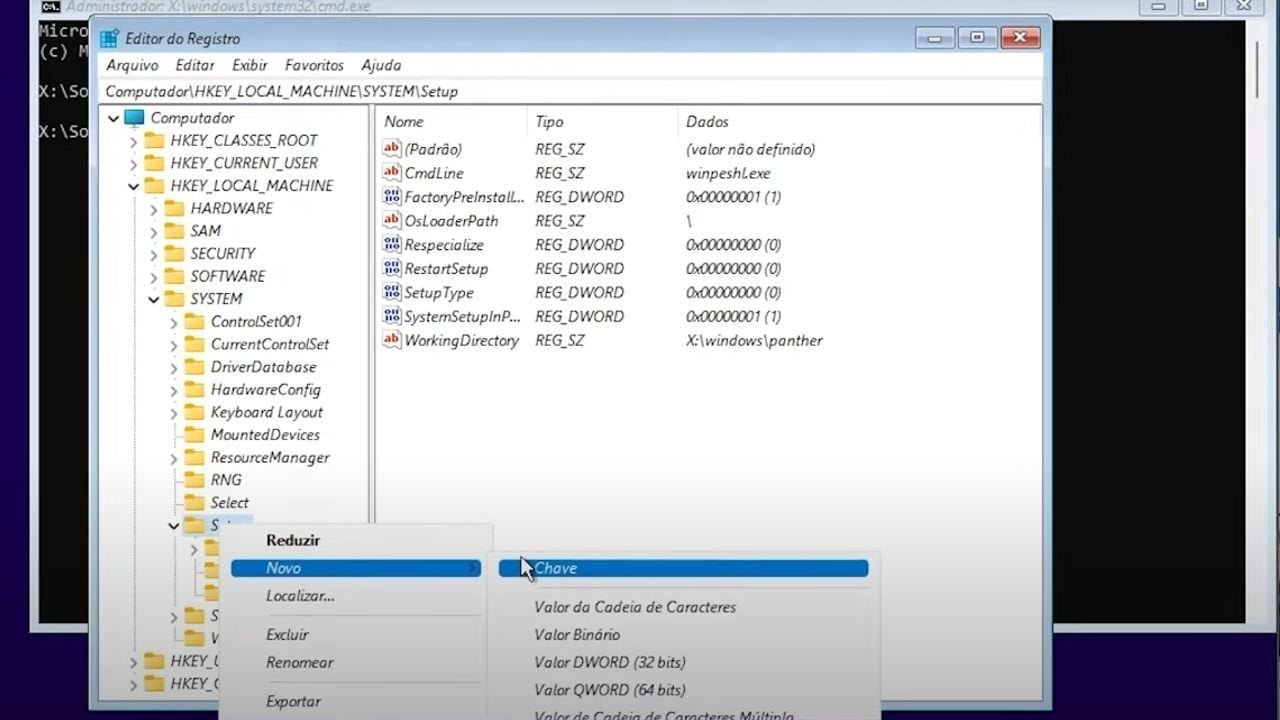Click the folder icon of the SOFTWARE key
The width and height of the screenshot is (1280, 720).
click(x=172, y=276)
